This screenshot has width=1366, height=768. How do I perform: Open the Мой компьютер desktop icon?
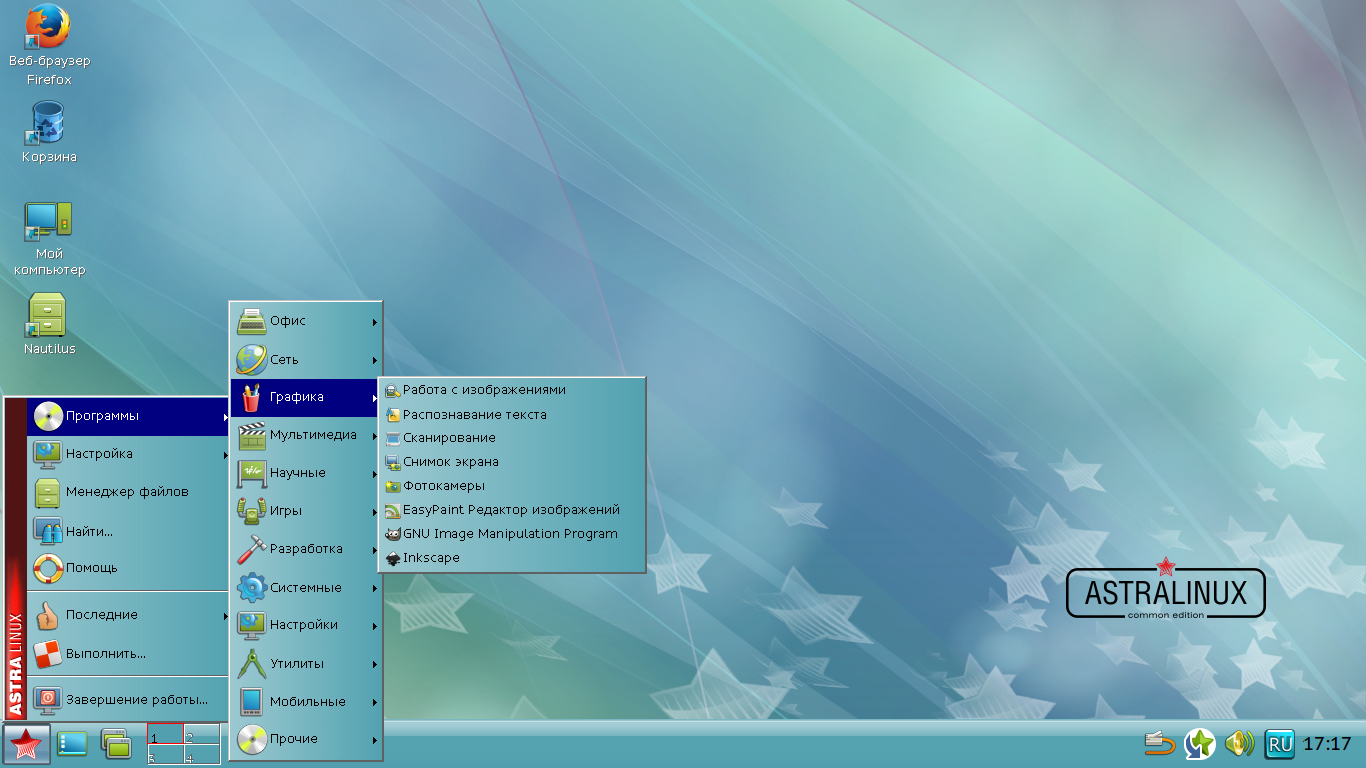(48, 222)
